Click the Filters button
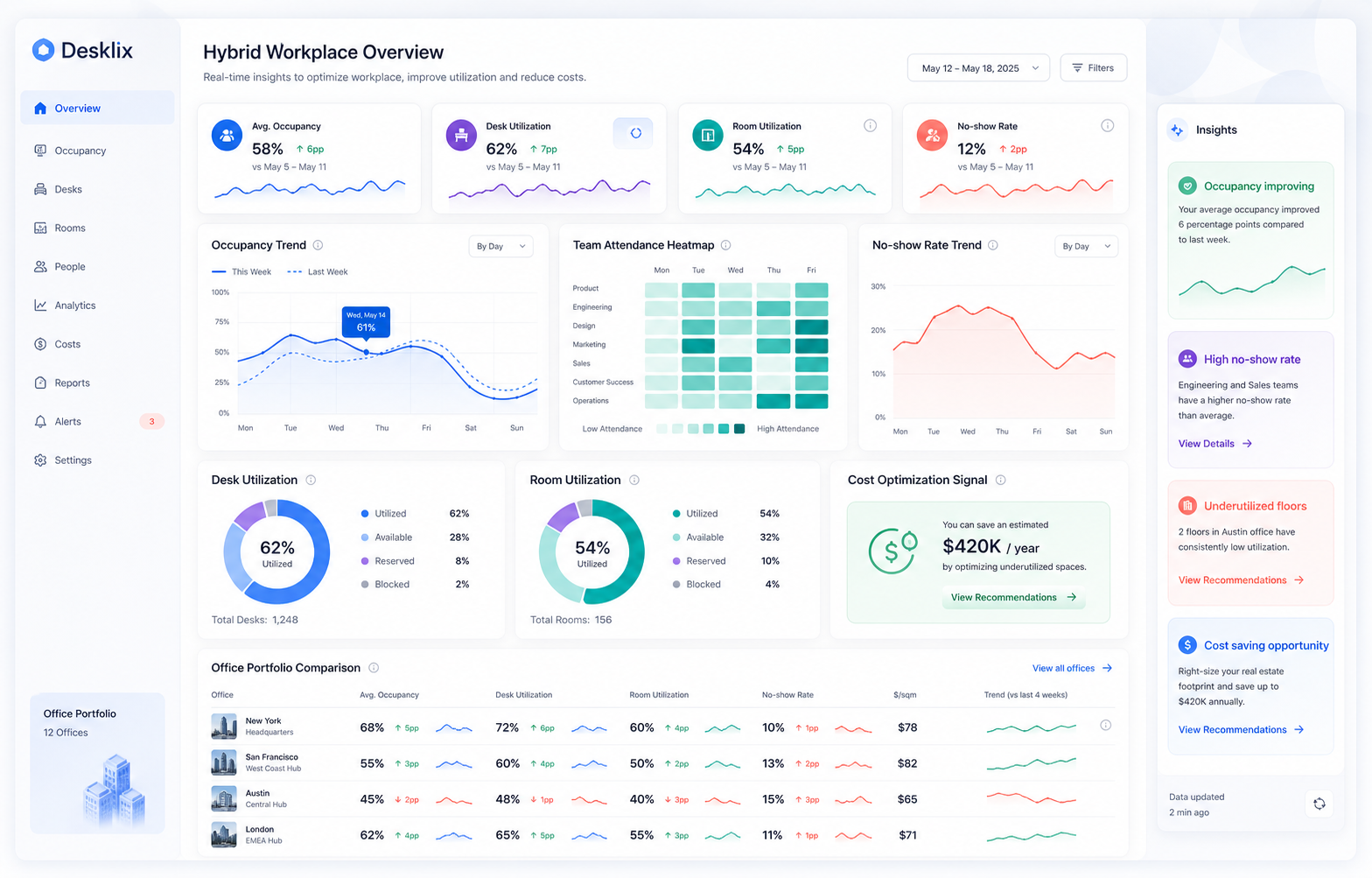 [x=1093, y=68]
